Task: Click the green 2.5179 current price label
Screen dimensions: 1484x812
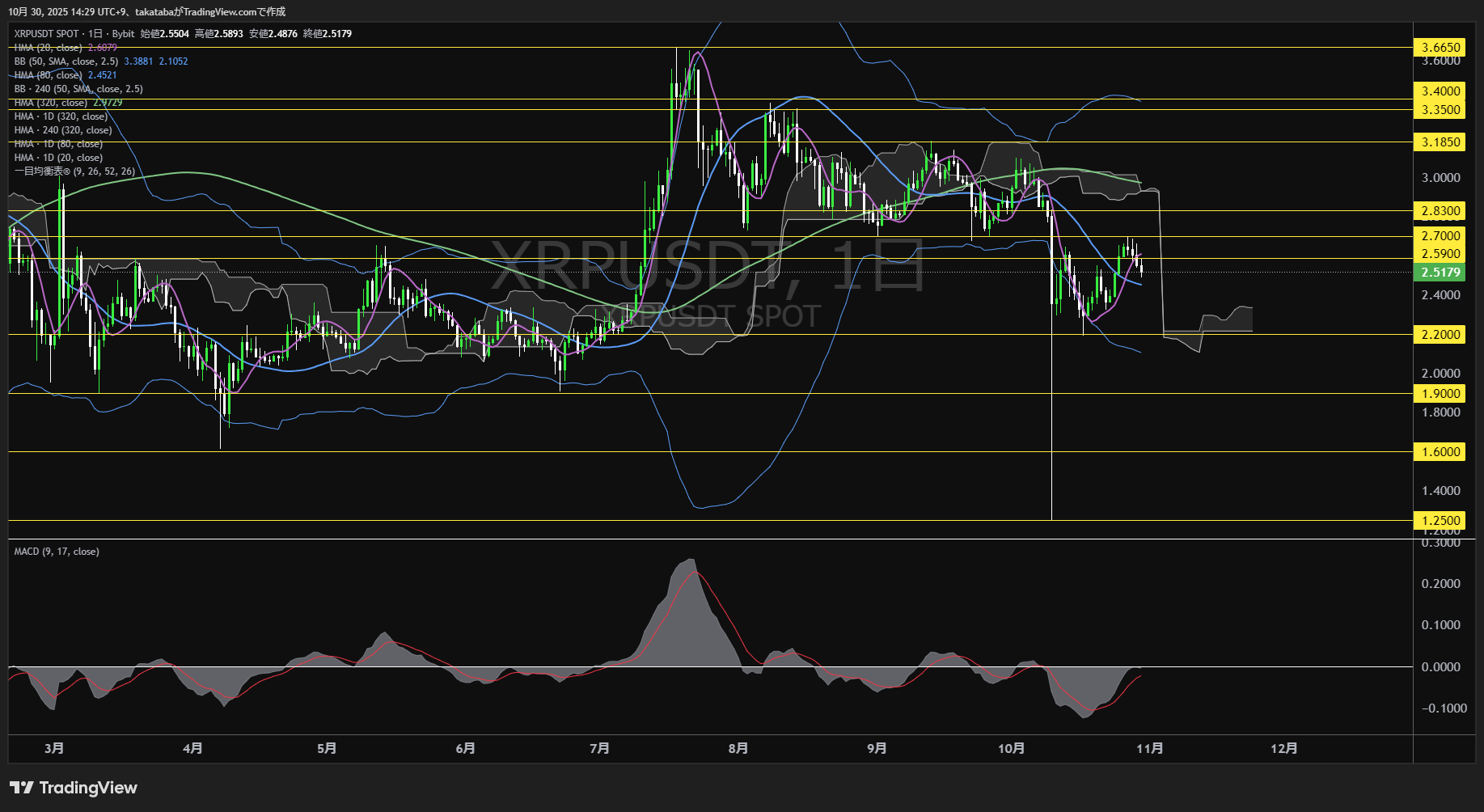Action: (x=1440, y=273)
